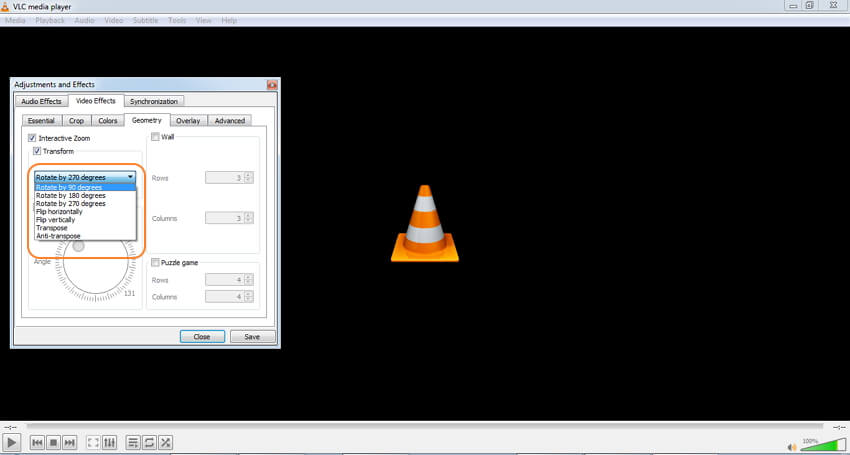Screen dimensions: 850x455
Task: Enable the Puzzle game checkbox
Action: tap(155, 262)
